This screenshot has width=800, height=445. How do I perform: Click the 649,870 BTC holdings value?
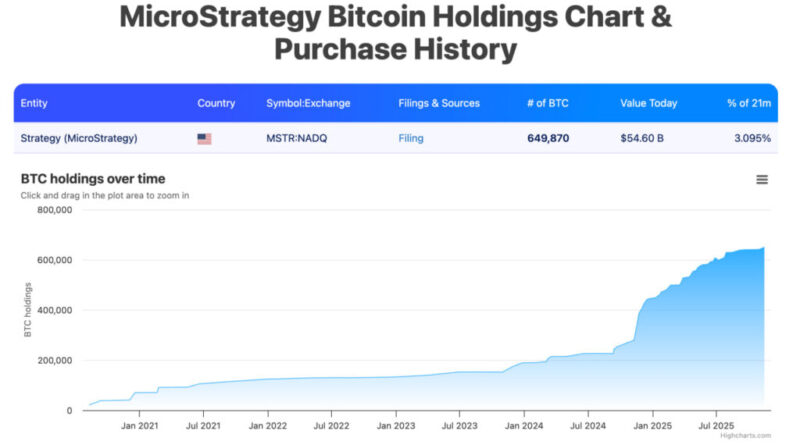click(548, 138)
